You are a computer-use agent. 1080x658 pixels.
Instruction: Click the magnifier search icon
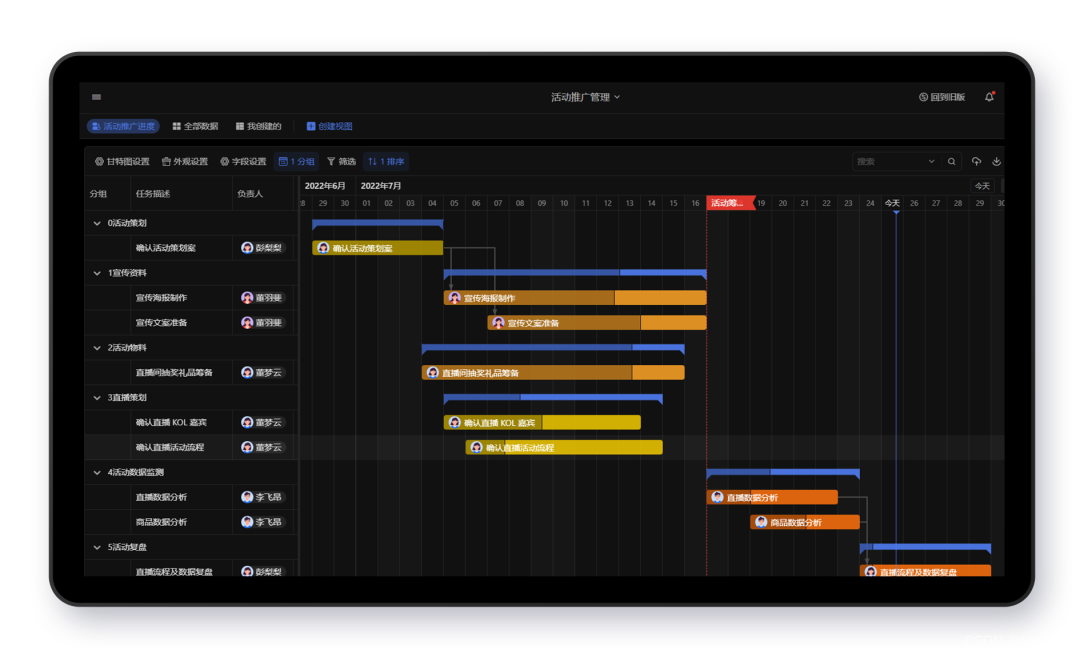tap(951, 161)
